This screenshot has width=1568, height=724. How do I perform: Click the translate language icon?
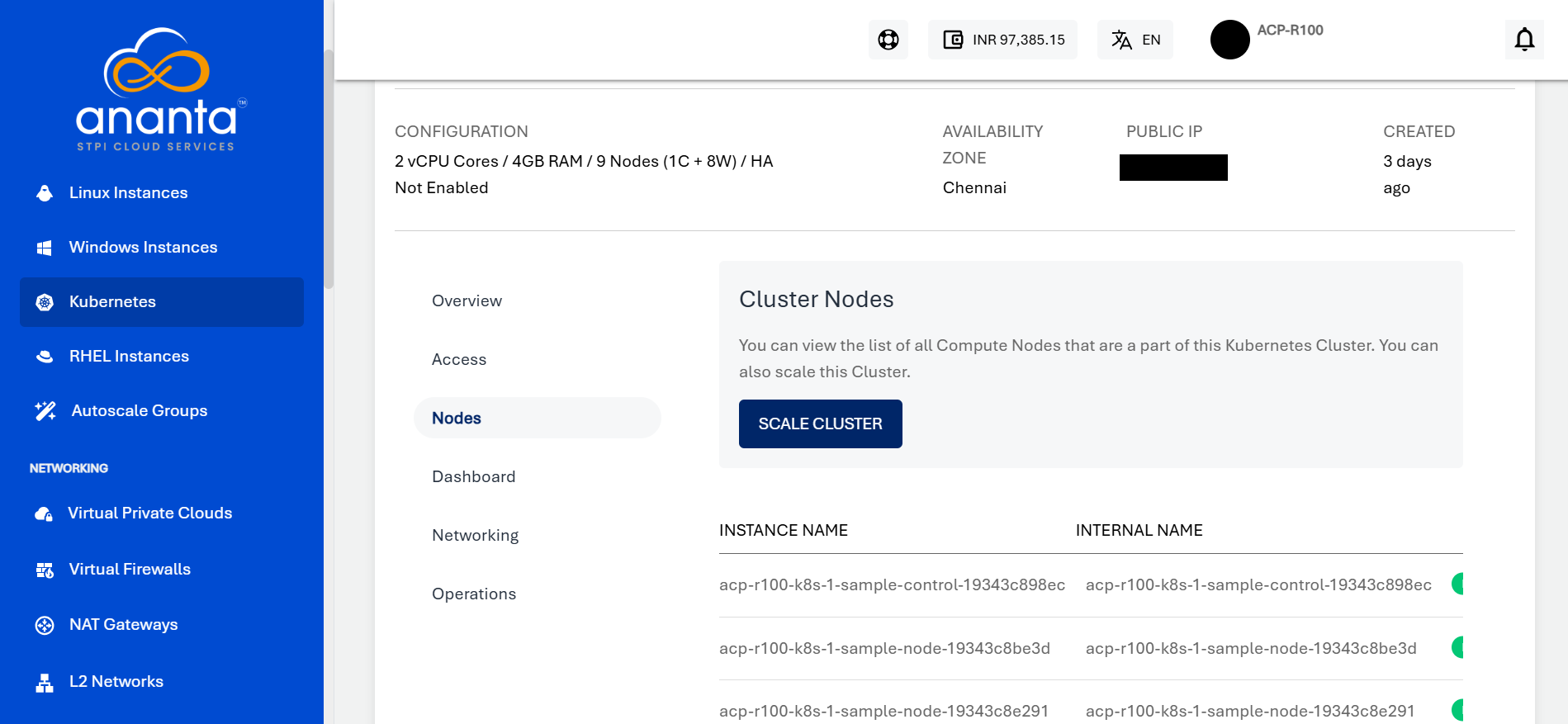1121,40
